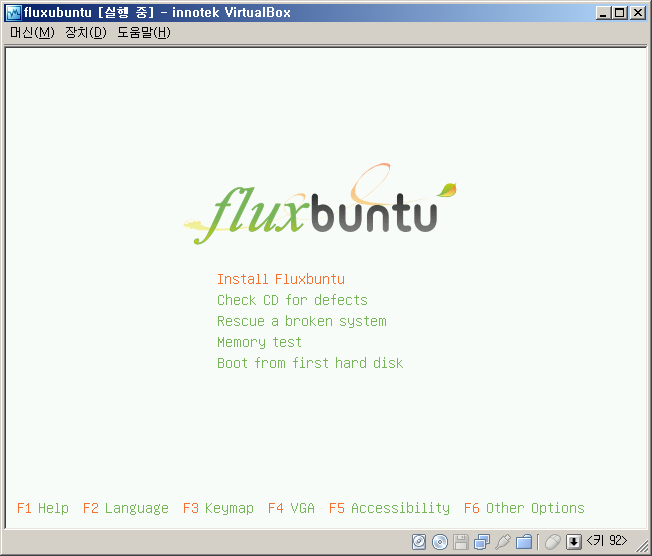Click F2 Language option
This screenshot has width=652, height=556.
coord(126,508)
